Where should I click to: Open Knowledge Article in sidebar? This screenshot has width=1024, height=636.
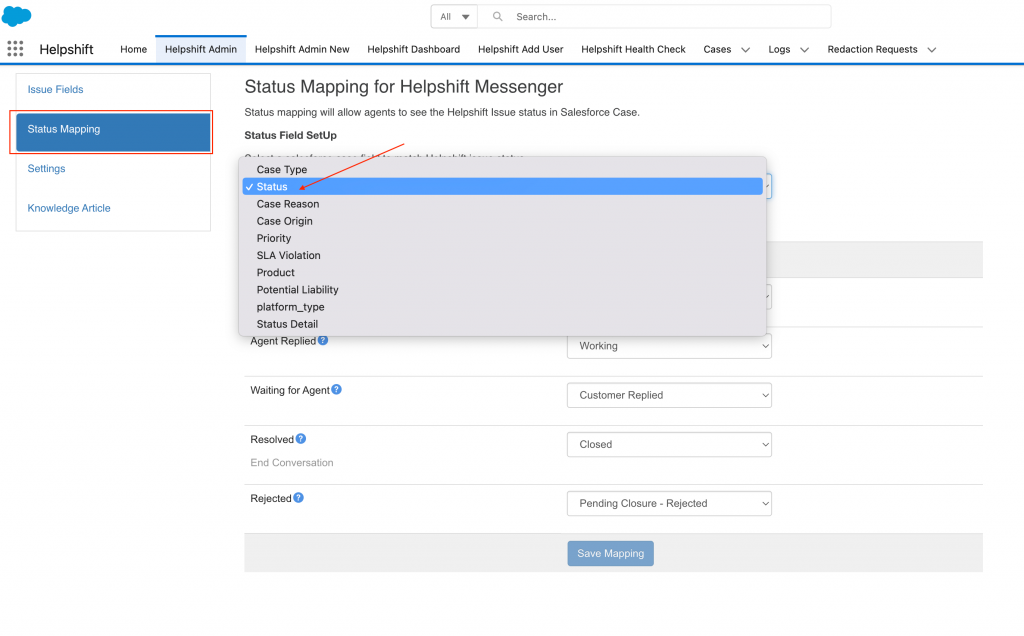[x=69, y=208]
